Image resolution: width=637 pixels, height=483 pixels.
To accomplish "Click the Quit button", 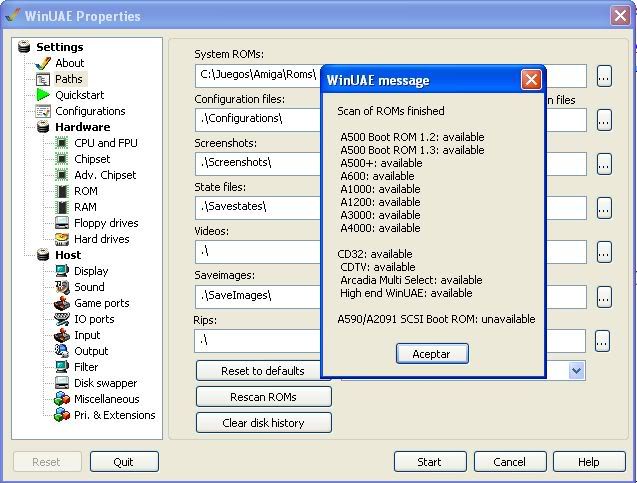I will [x=124, y=462].
